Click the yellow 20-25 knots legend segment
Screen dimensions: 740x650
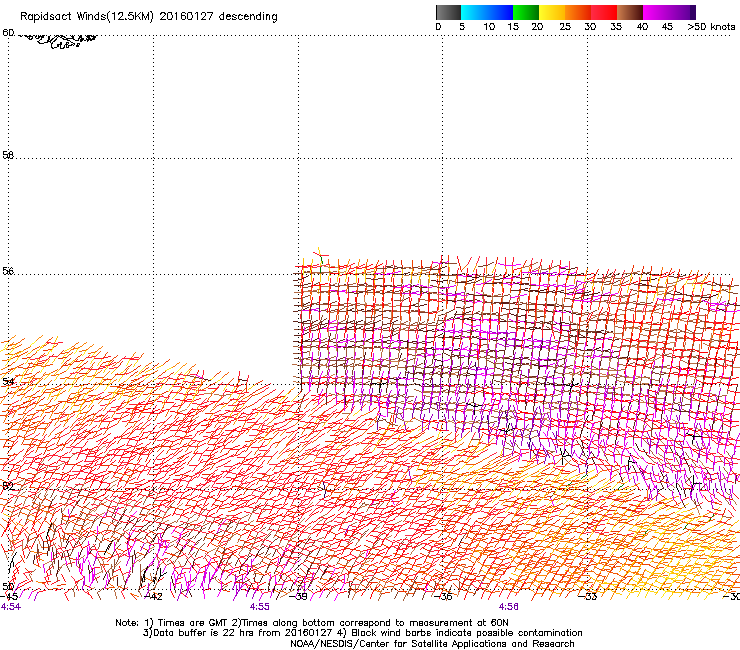point(552,12)
